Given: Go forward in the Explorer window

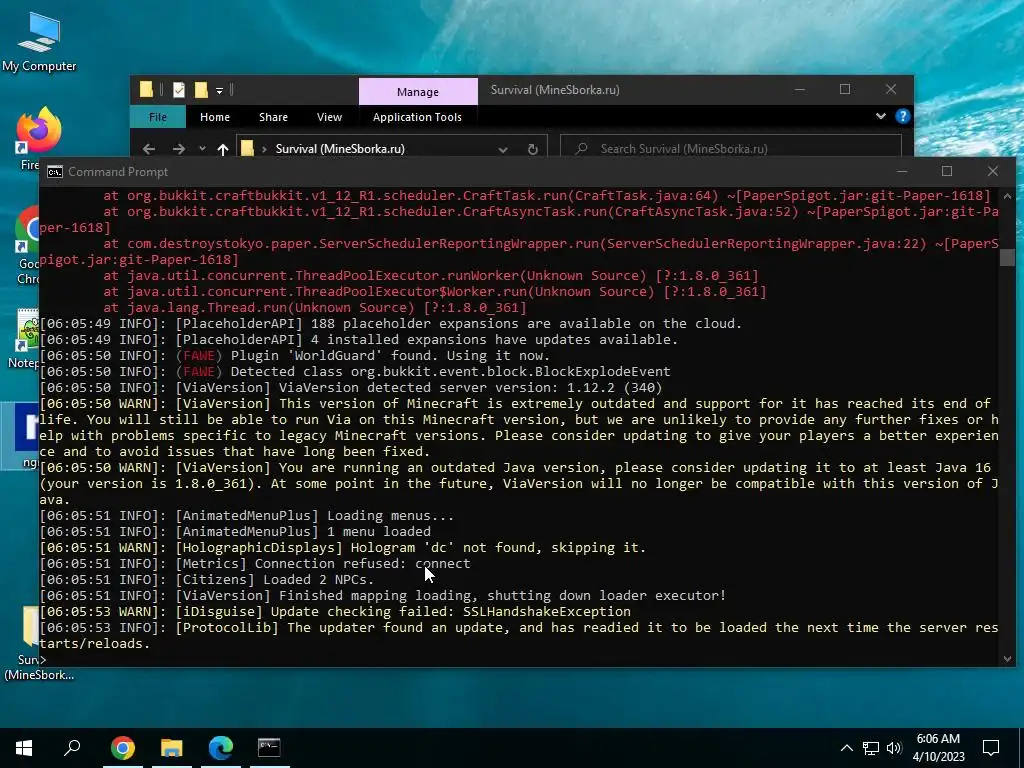Looking at the screenshot, I should (178, 149).
